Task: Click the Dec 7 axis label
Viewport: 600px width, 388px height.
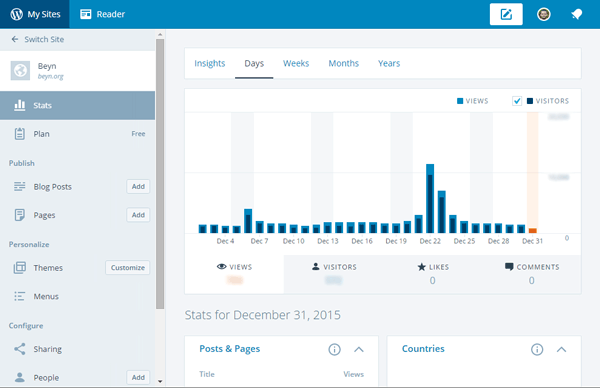Action: click(x=259, y=241)
